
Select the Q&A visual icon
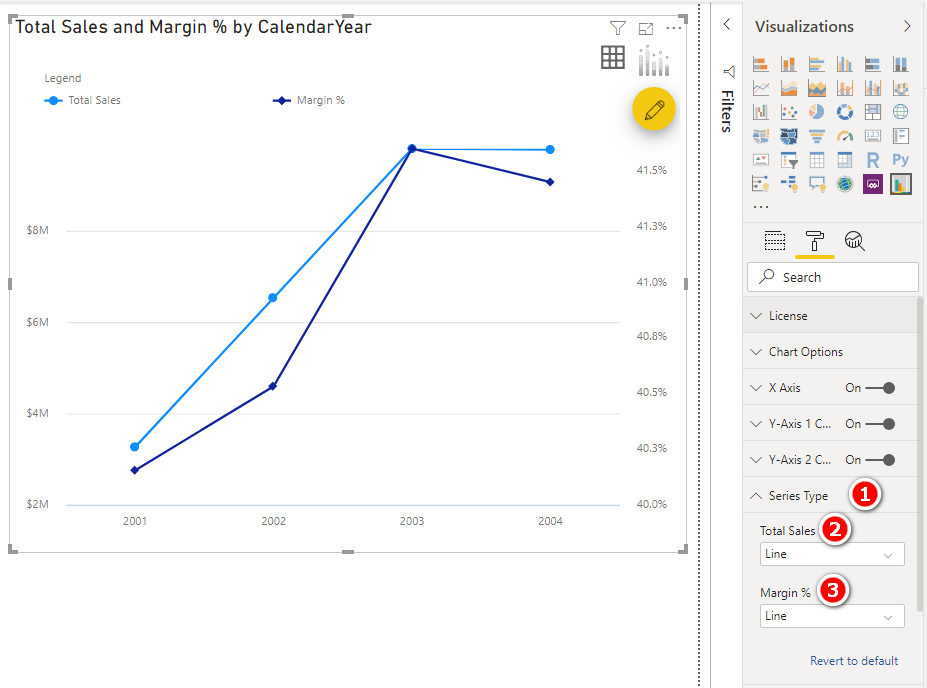tap(816, 184)
